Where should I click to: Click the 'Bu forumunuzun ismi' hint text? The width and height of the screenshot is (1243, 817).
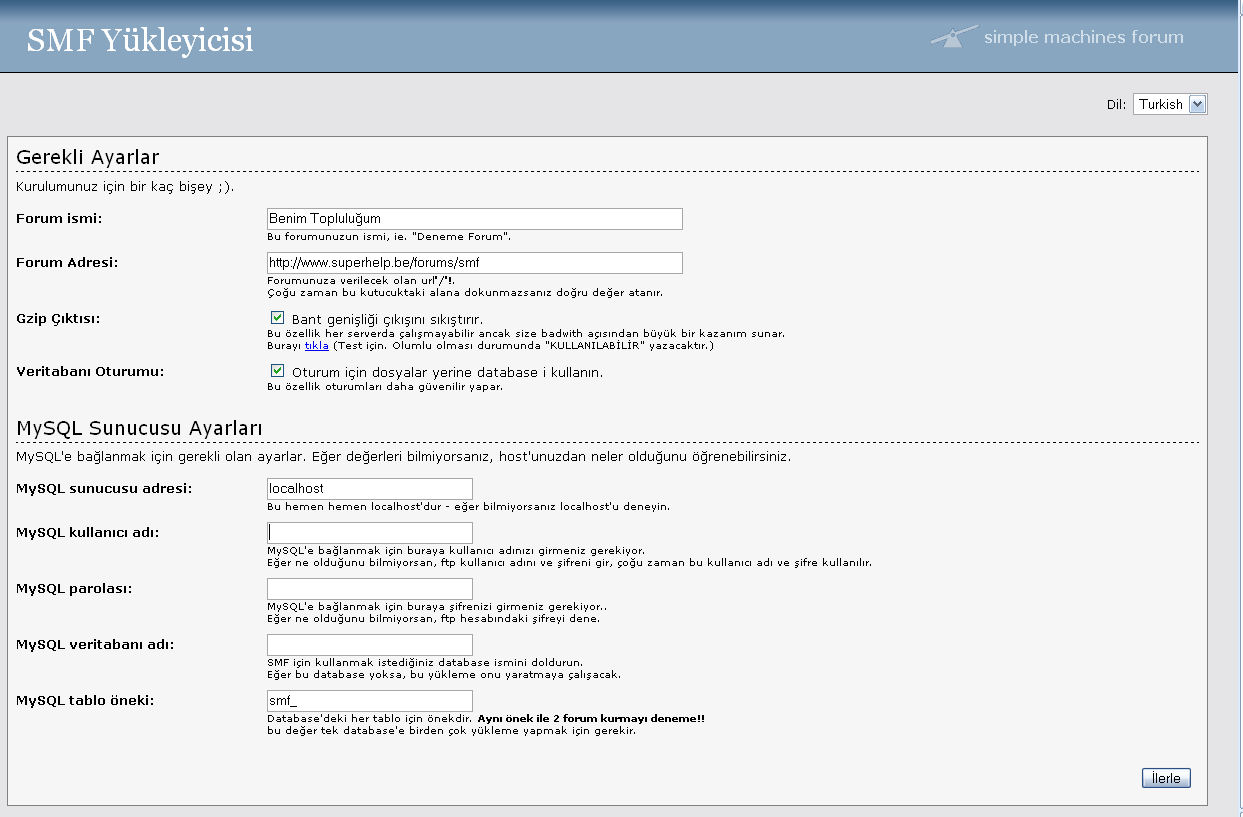(389, 237)
